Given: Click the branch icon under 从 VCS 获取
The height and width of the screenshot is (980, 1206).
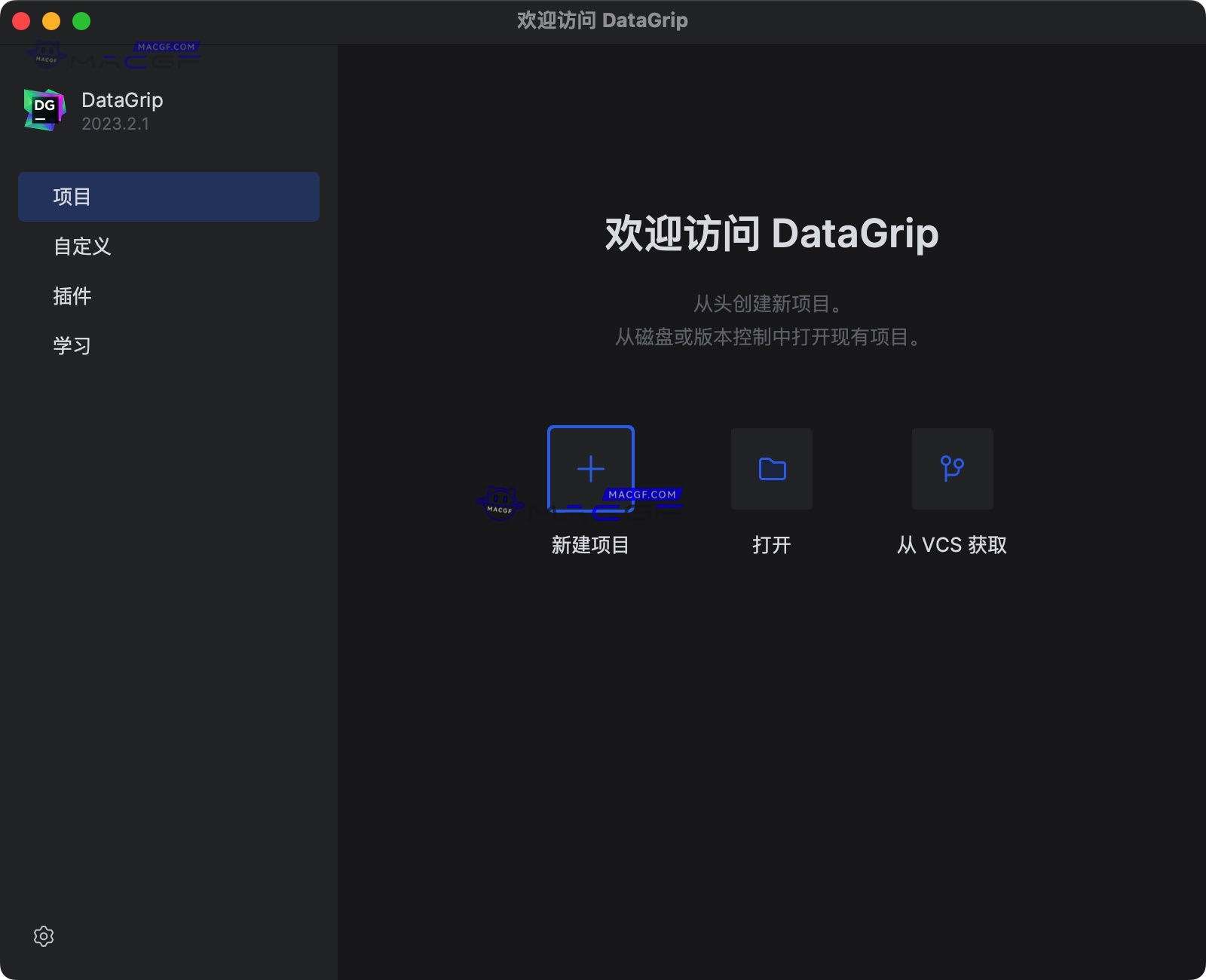Looking at the screenshot, I should point(952,468).
